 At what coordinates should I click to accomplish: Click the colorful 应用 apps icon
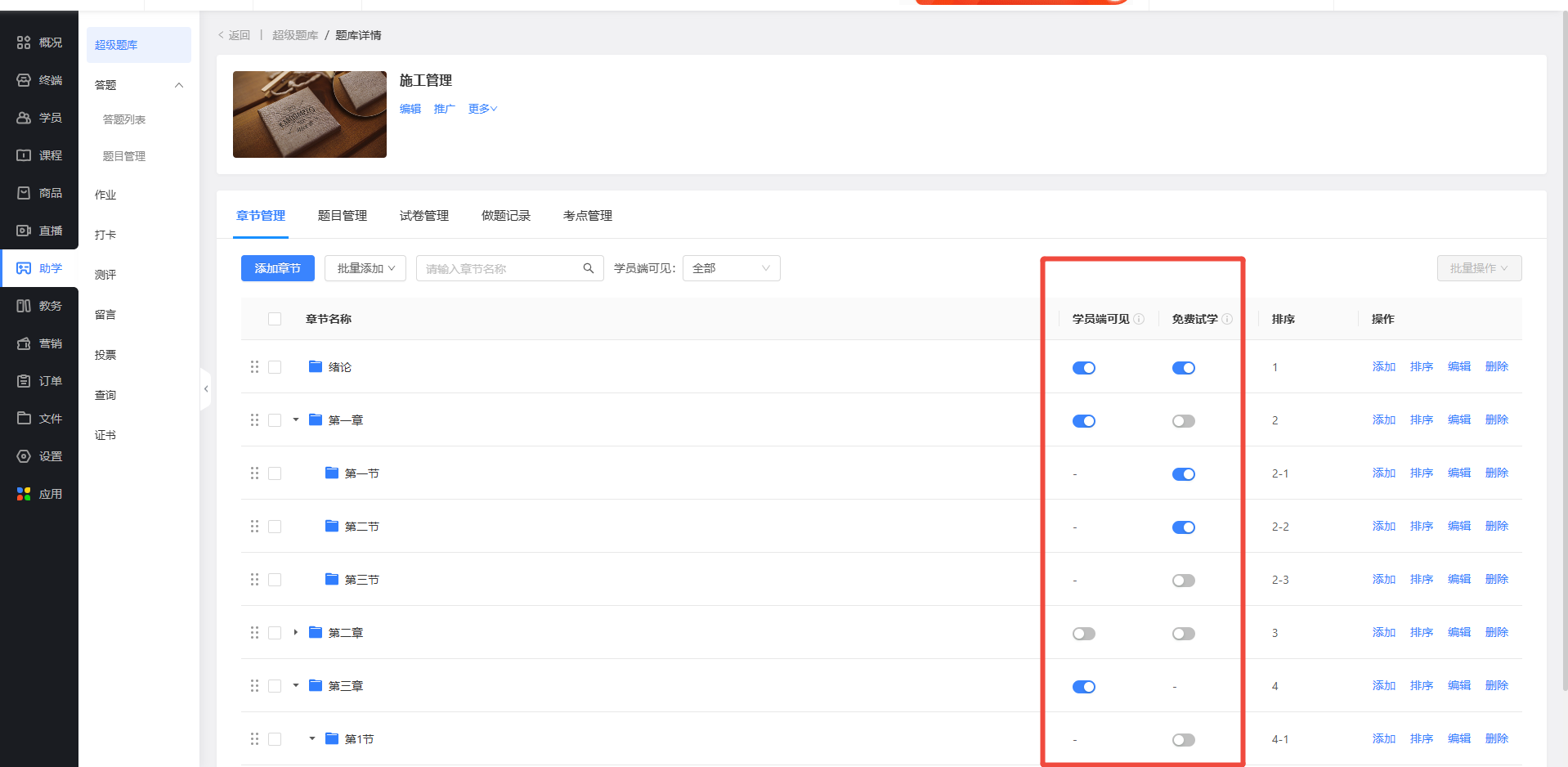coord(24,494)
